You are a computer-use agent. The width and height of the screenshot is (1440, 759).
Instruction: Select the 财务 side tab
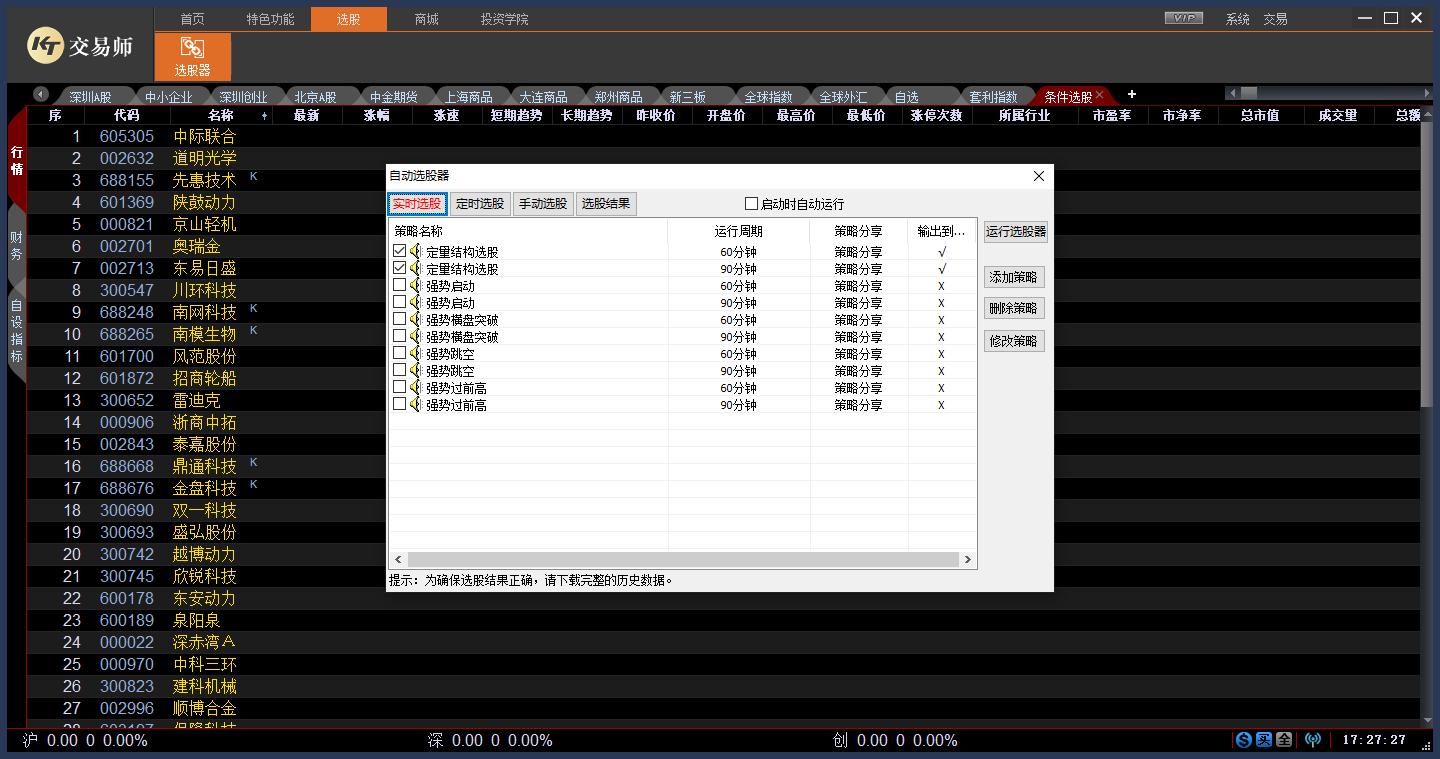click(x=16, y=246)
